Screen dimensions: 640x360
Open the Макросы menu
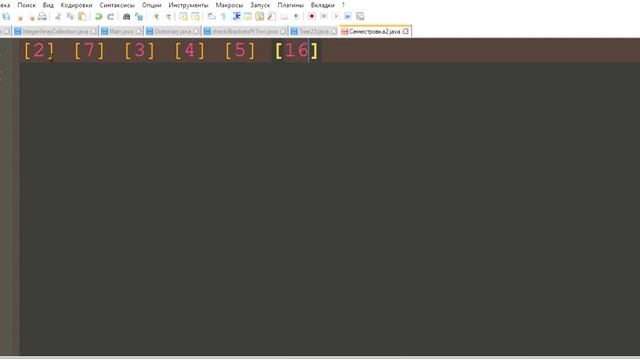coord(229,5)
